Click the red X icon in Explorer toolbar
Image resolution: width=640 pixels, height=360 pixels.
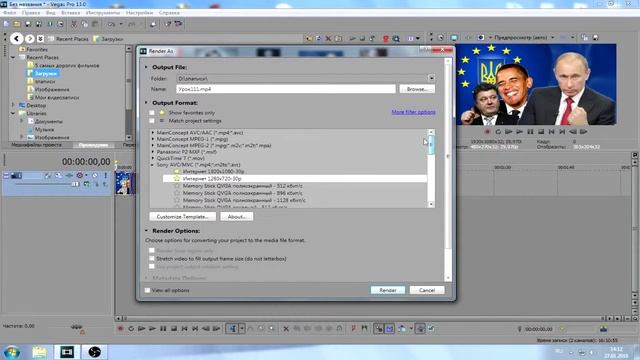pos(328,39)
